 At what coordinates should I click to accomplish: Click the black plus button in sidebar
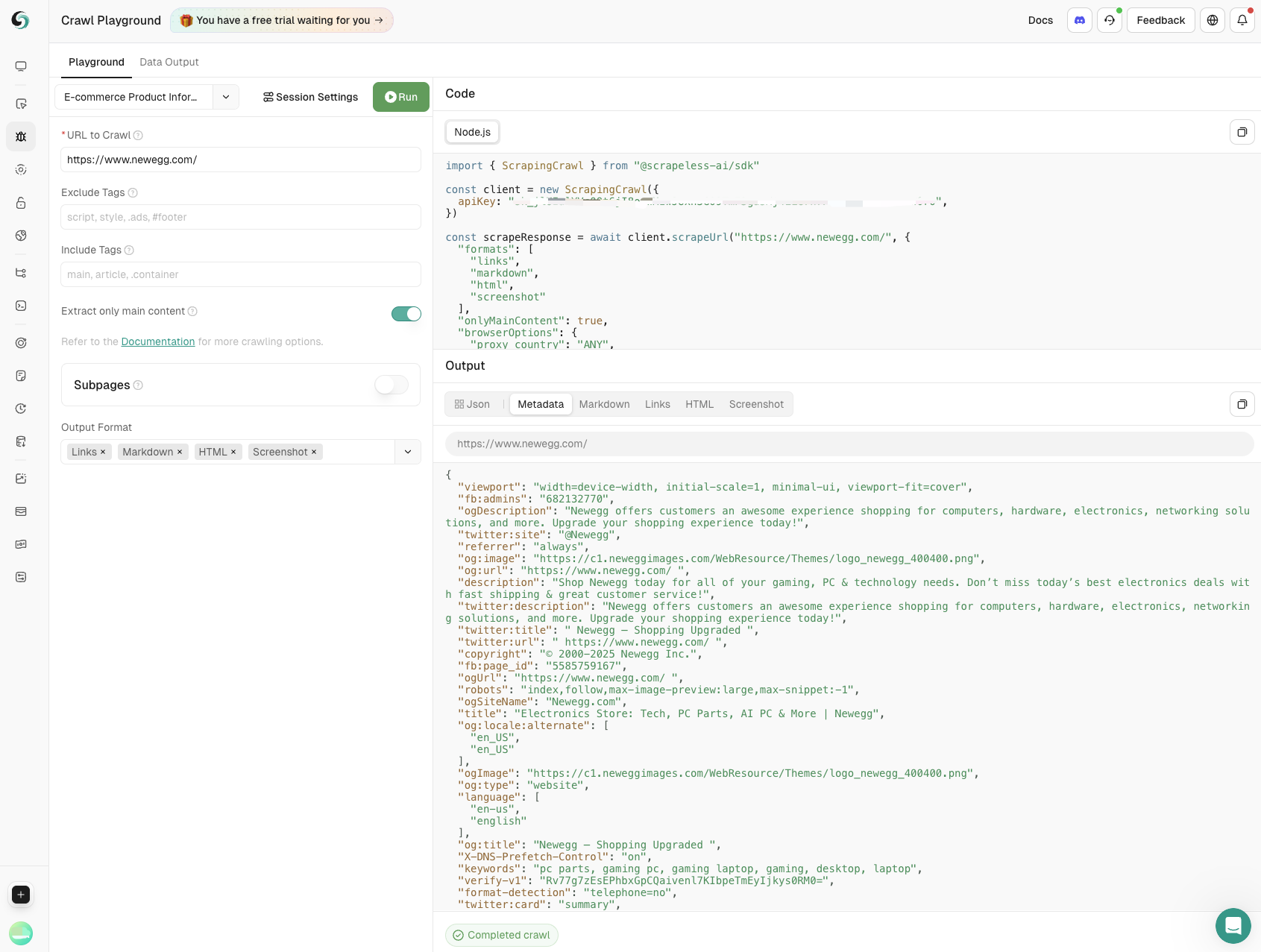click(x=21, y=895)
